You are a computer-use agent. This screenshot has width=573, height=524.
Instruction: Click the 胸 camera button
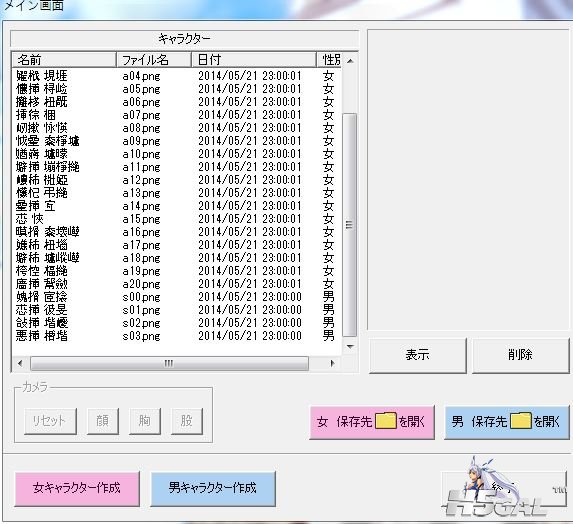click(x=145, y=421)
